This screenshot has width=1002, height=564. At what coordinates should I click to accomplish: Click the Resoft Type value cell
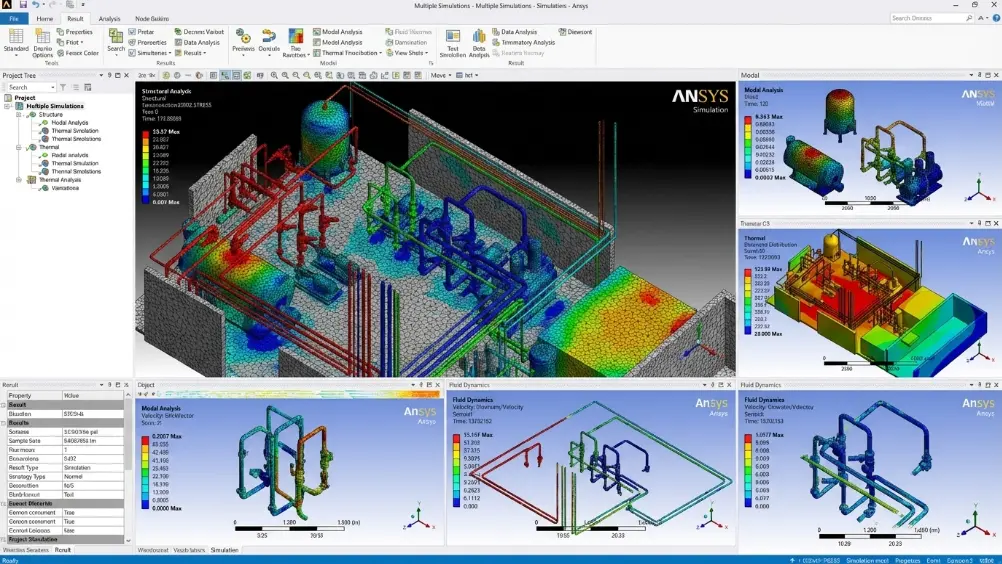93,468
